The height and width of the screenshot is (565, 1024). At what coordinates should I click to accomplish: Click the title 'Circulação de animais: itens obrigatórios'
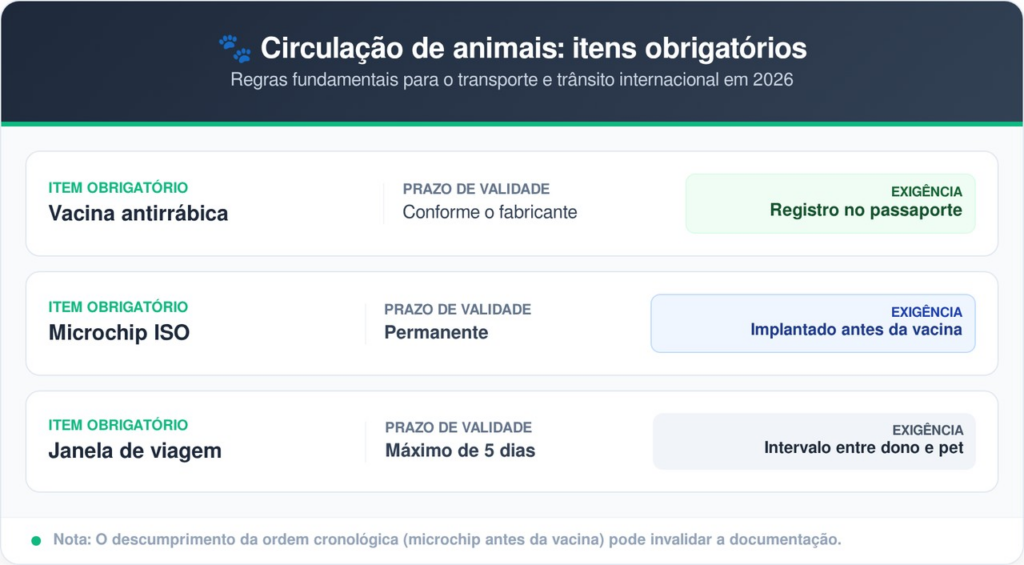point(533,48)
